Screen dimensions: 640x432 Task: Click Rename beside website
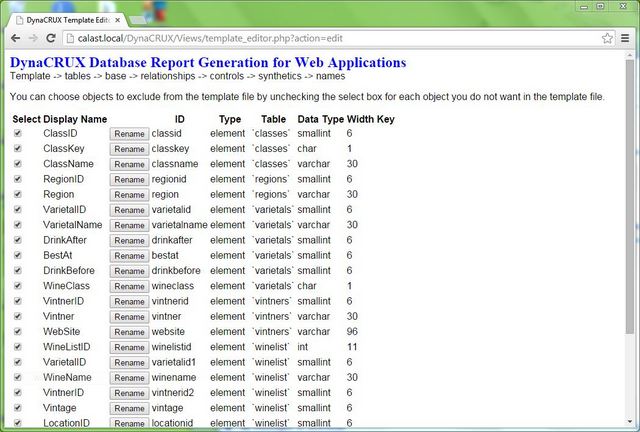point(129,332)
